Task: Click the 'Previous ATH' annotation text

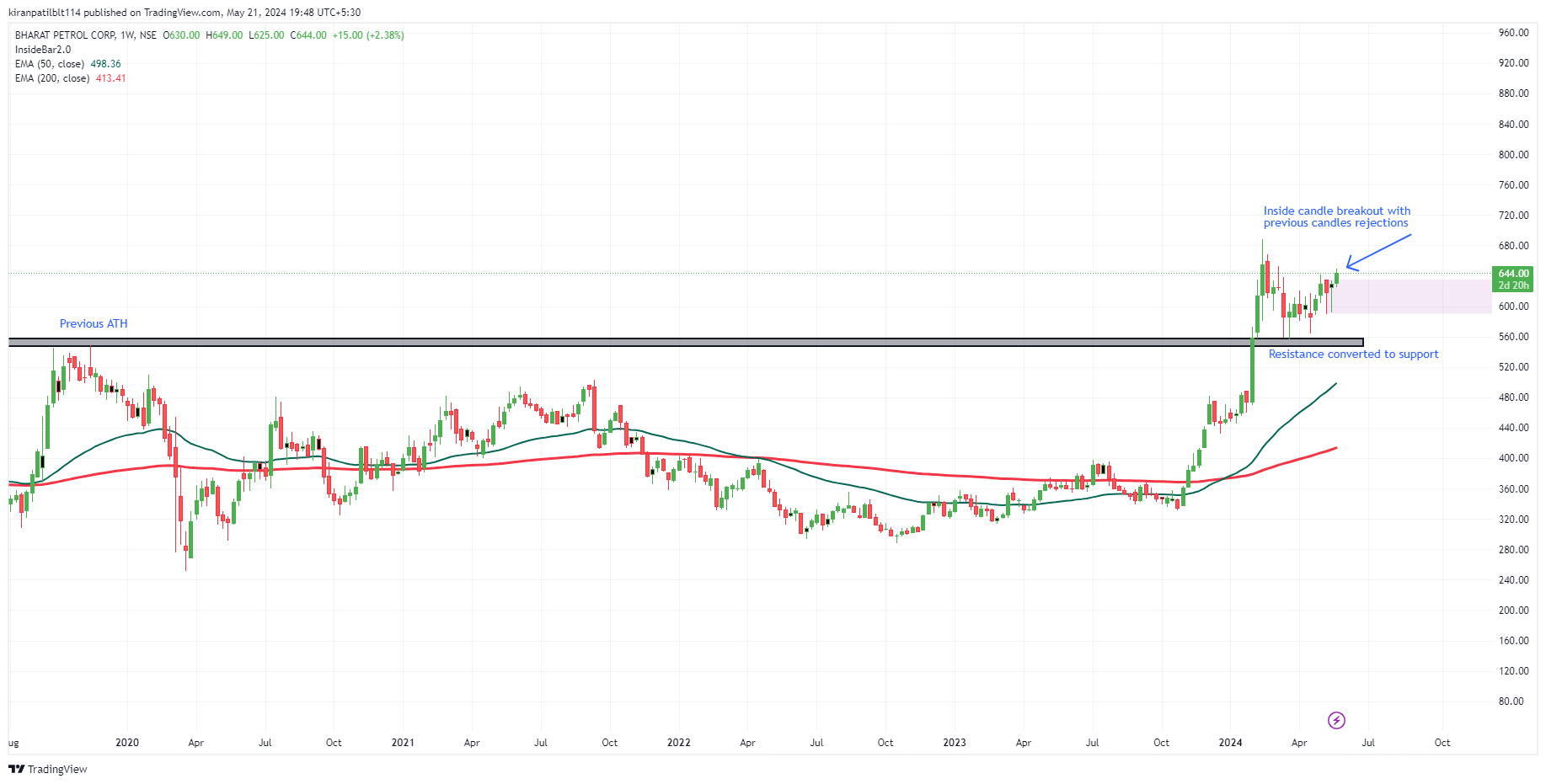Action: [x=94, y=323]
